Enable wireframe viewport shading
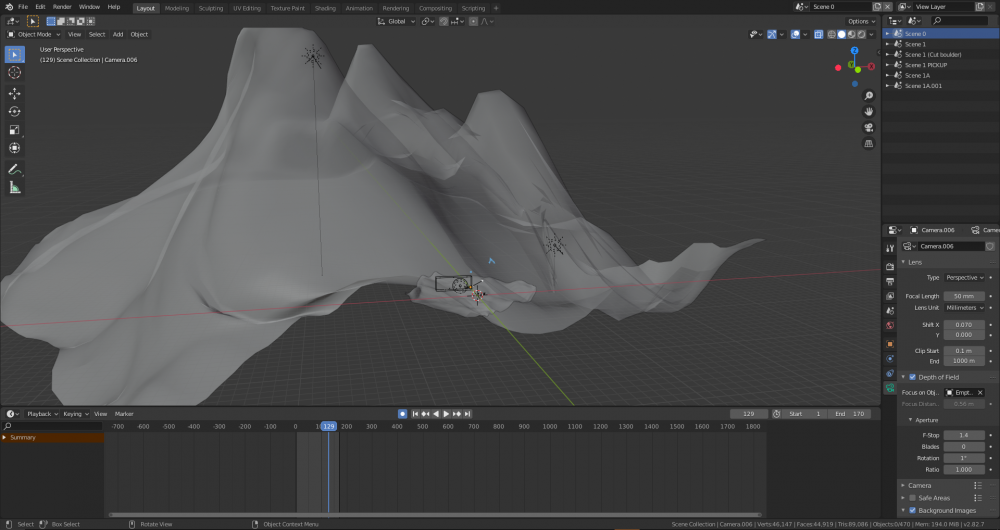1000x530 pixels. [x=832, y=34]
